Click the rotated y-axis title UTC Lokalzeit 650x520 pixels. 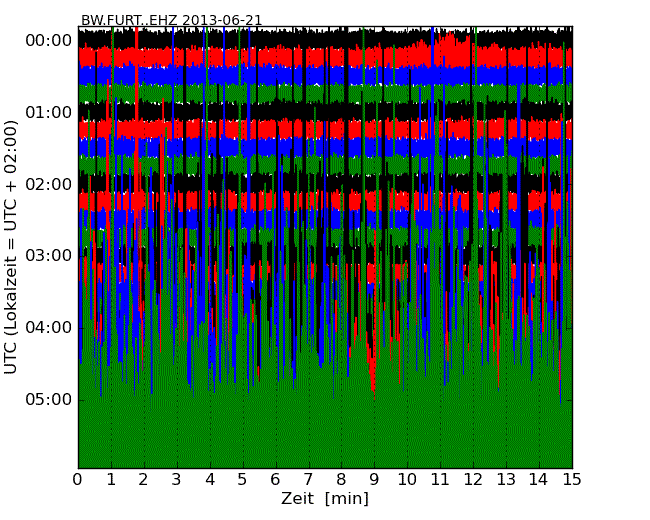(11, 247)
